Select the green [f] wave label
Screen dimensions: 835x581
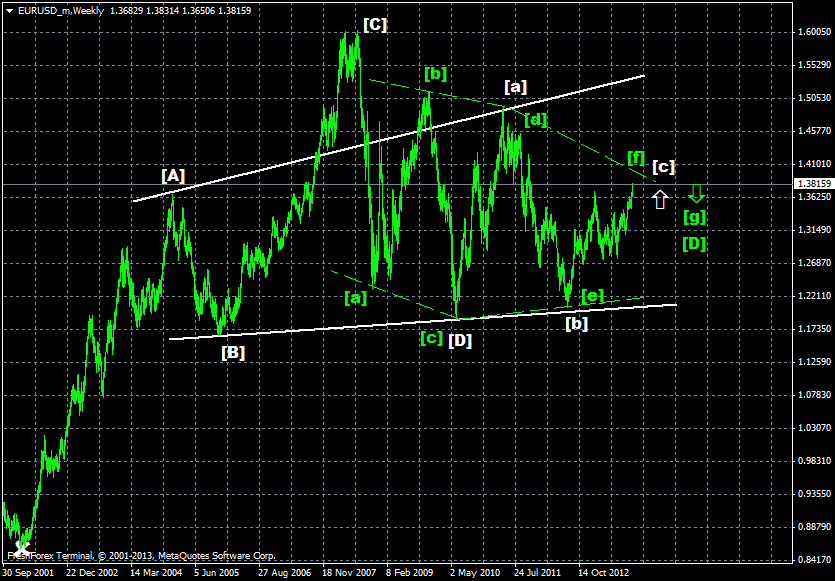click(x=636, y=157)
